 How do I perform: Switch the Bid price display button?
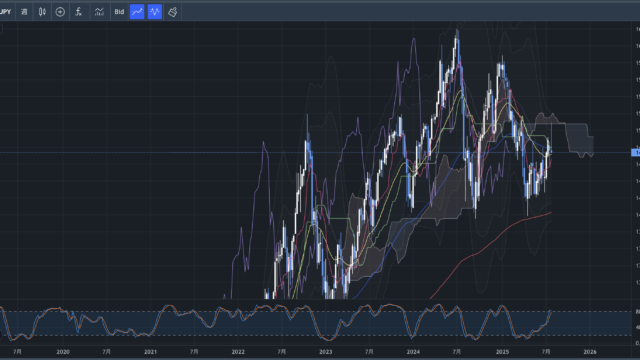[x=119, y=12]
